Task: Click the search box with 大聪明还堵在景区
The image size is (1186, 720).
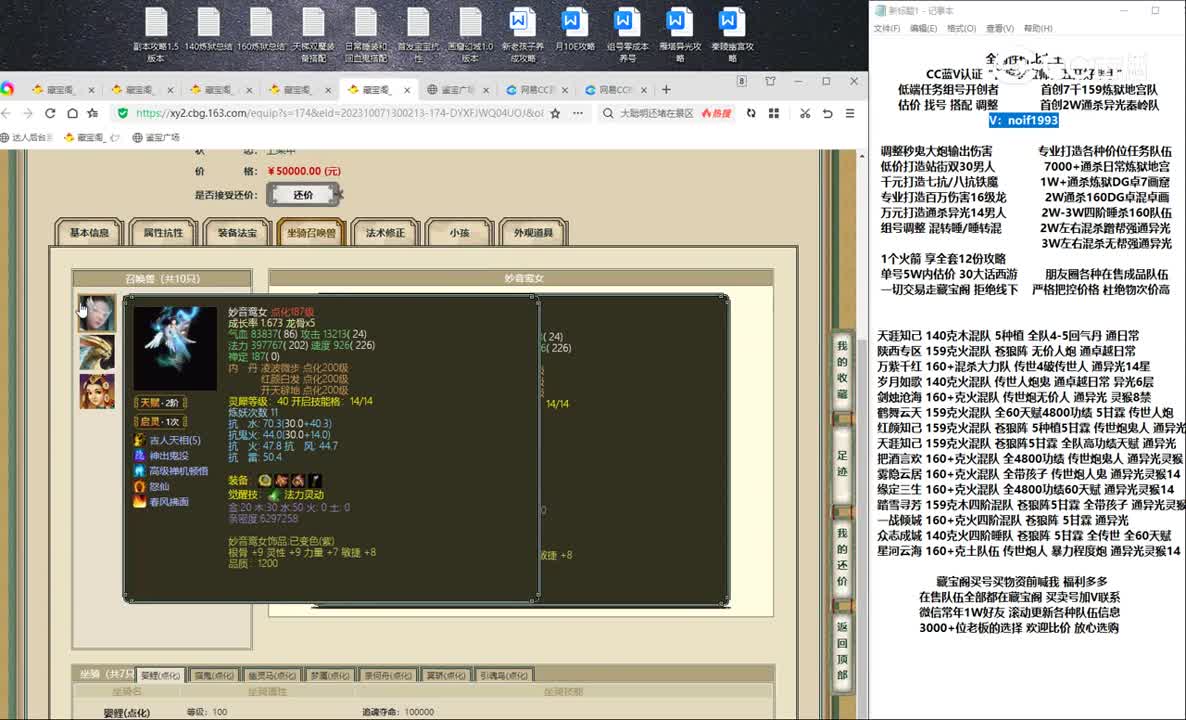Action: [x=657, y=113]
